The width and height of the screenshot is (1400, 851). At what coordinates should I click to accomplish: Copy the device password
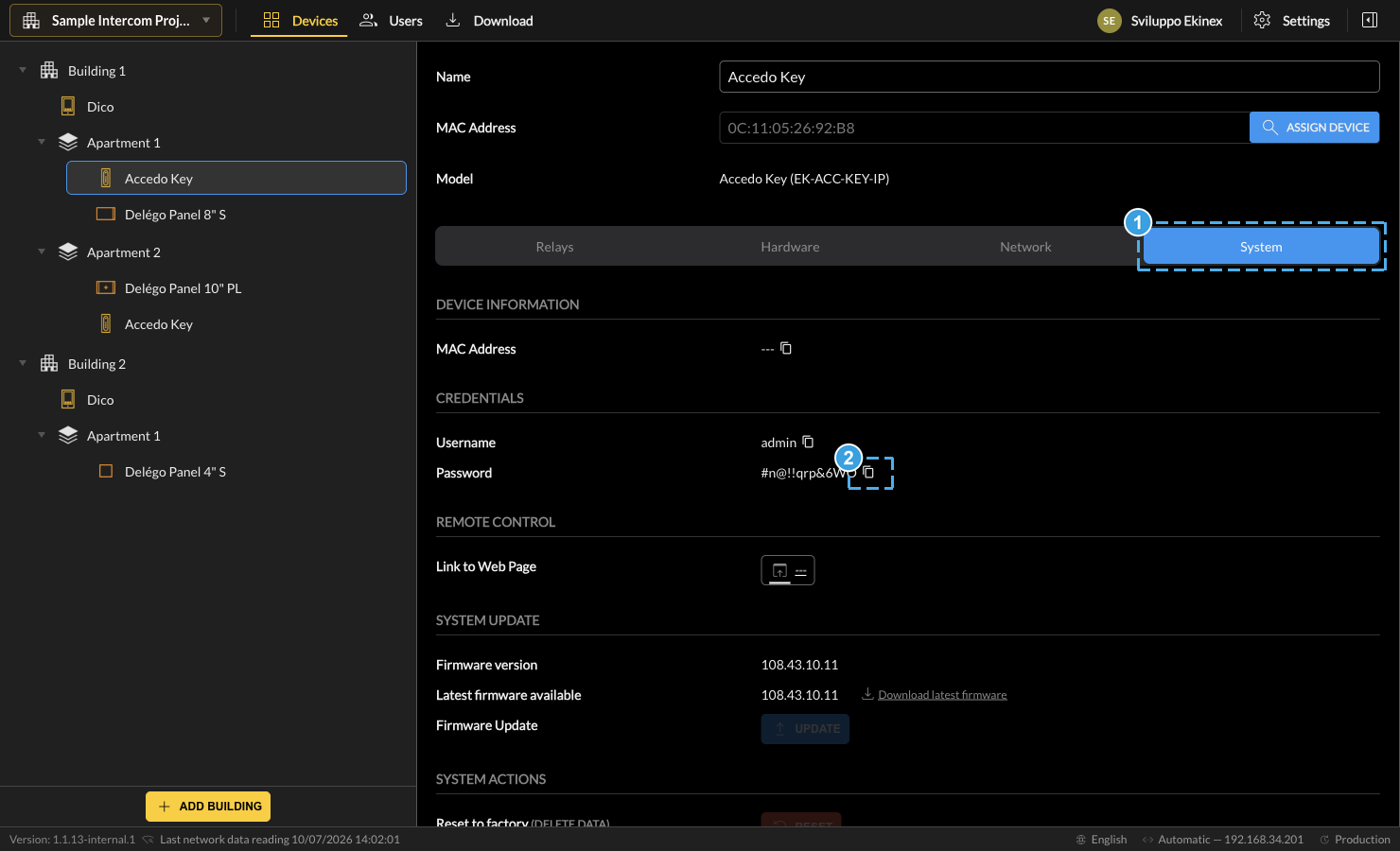click(x=868, y=472)
